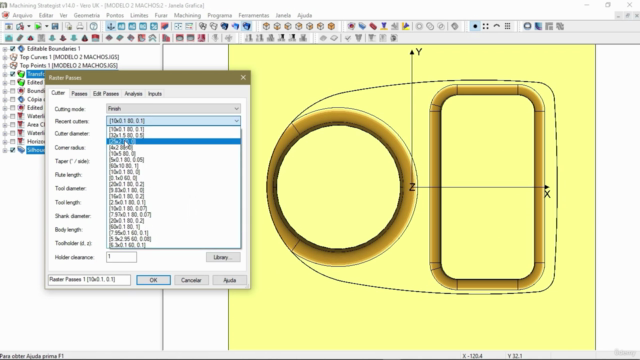Click the two-chevrons icon in second toolbar row
The height and width of the screenshot is (360, 640).
click(x=152, y=38)
